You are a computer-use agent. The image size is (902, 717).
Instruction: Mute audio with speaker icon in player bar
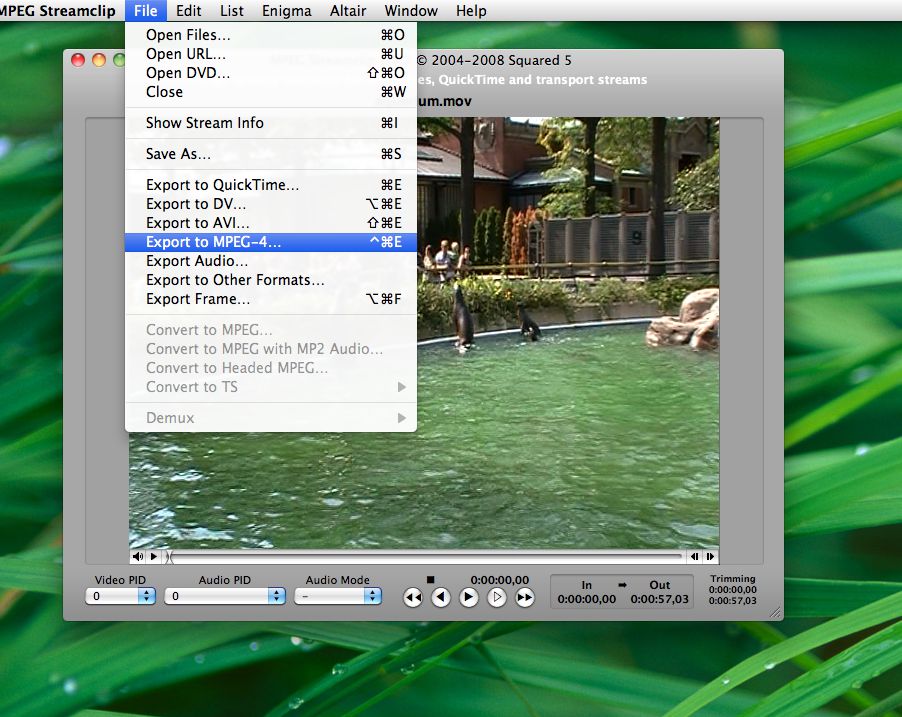coord(138,556)
